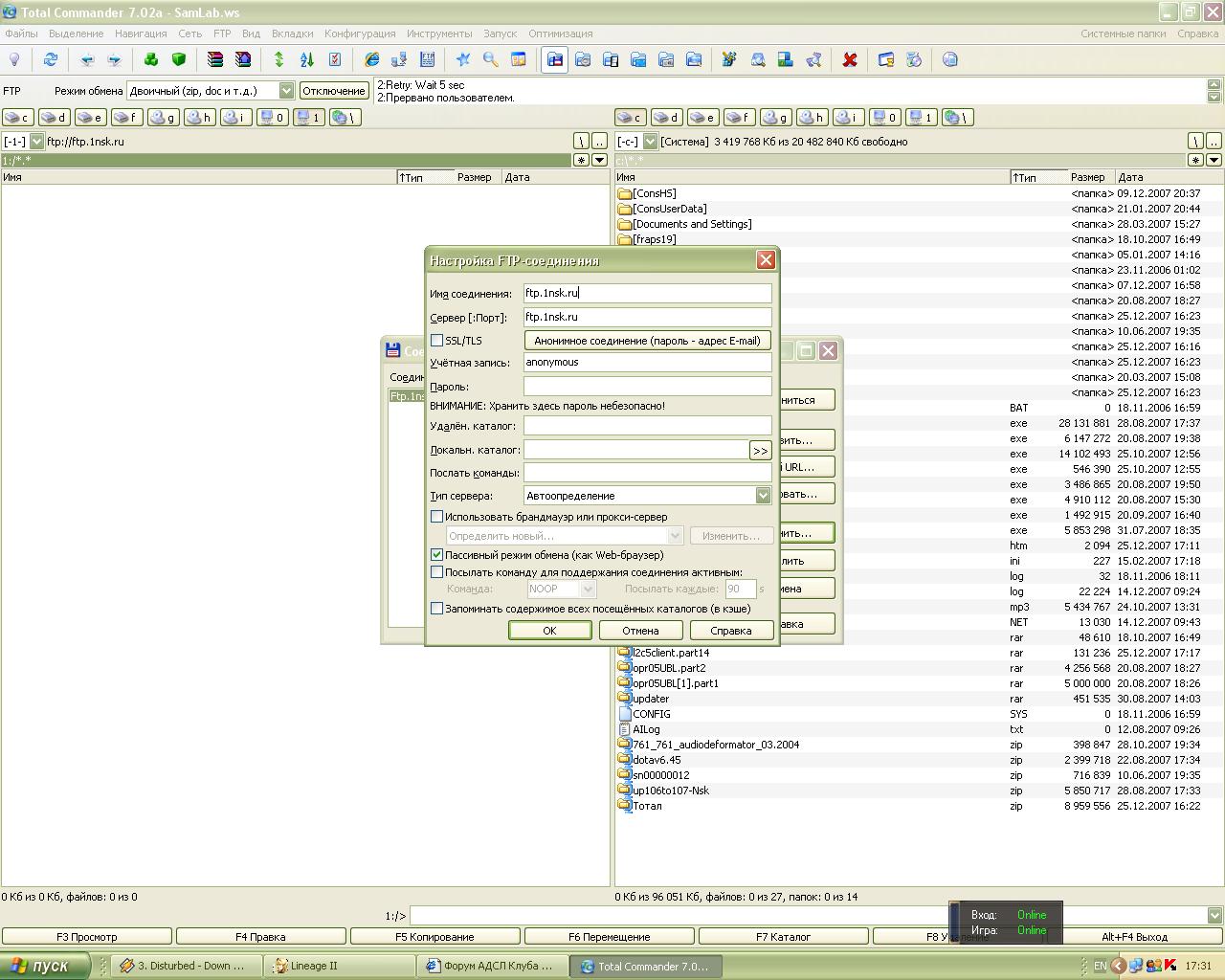Click the FTP document toolbar icon
Viewport: 1225px width, 980px height.
(427, 59)
